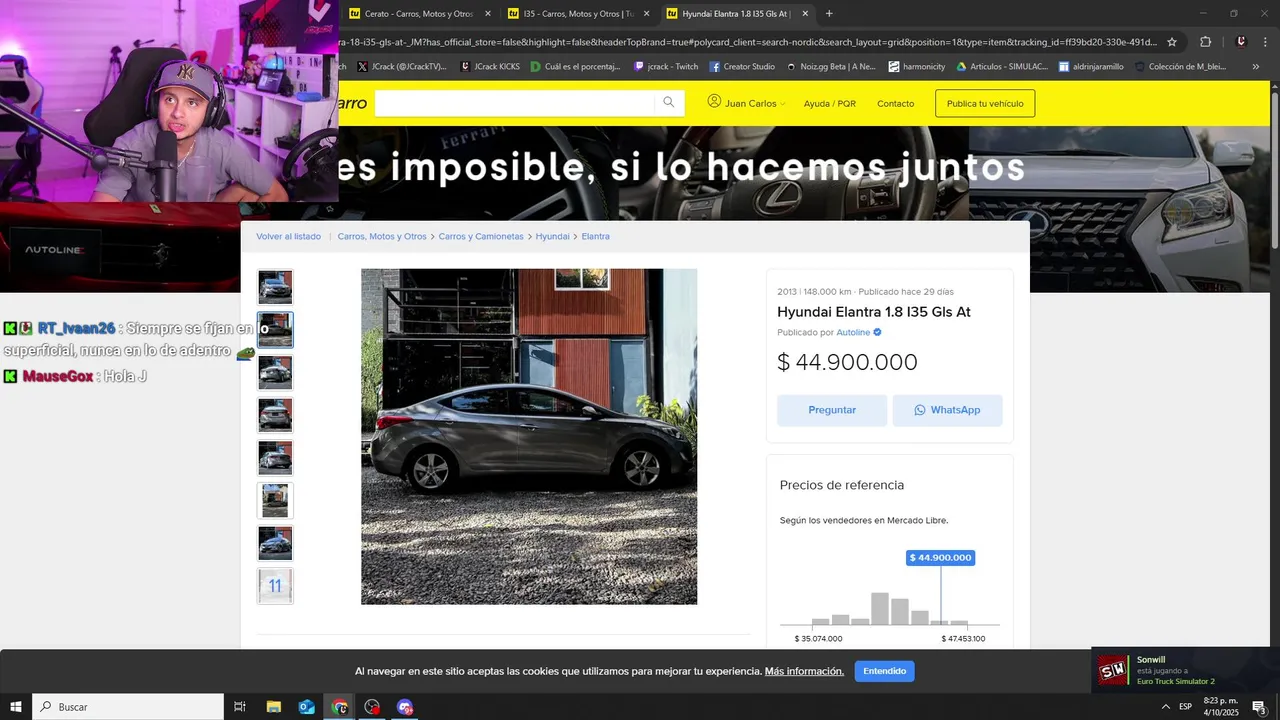Click the Preguntar button
This screenshot has width=1280, height=720.
(832, 410)
